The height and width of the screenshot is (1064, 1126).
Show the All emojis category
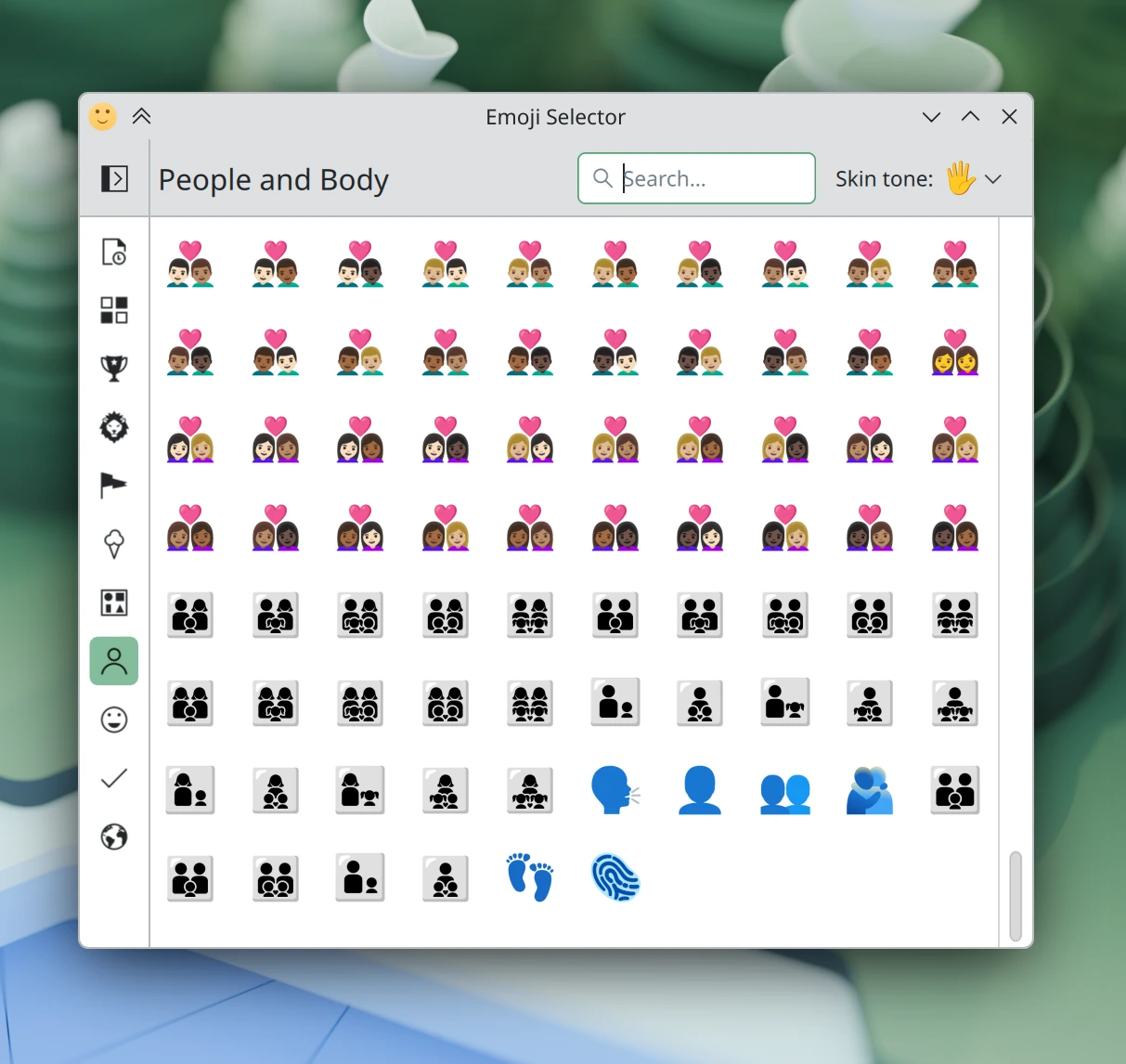[113, 310]
